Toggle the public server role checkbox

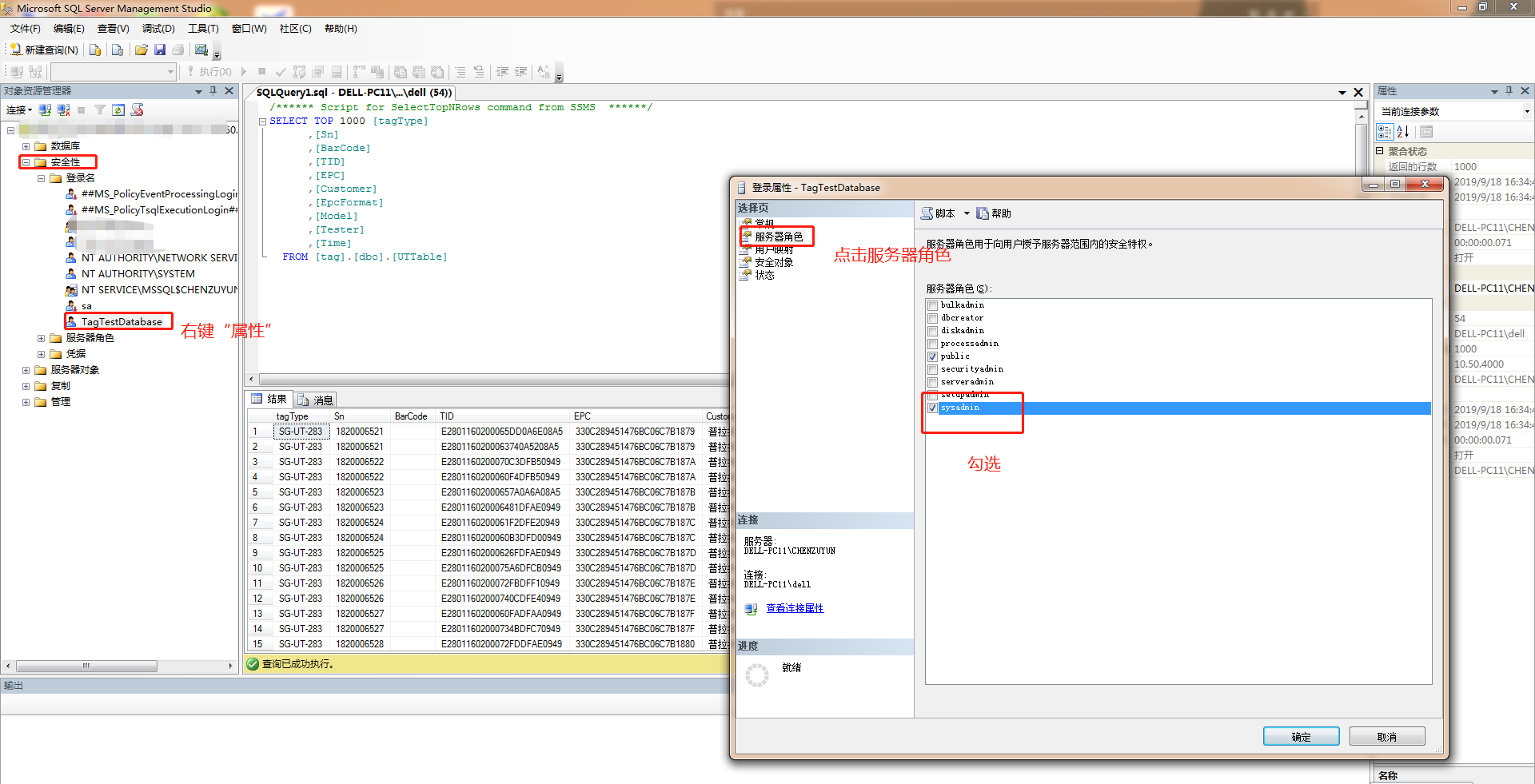coord(932,356)
